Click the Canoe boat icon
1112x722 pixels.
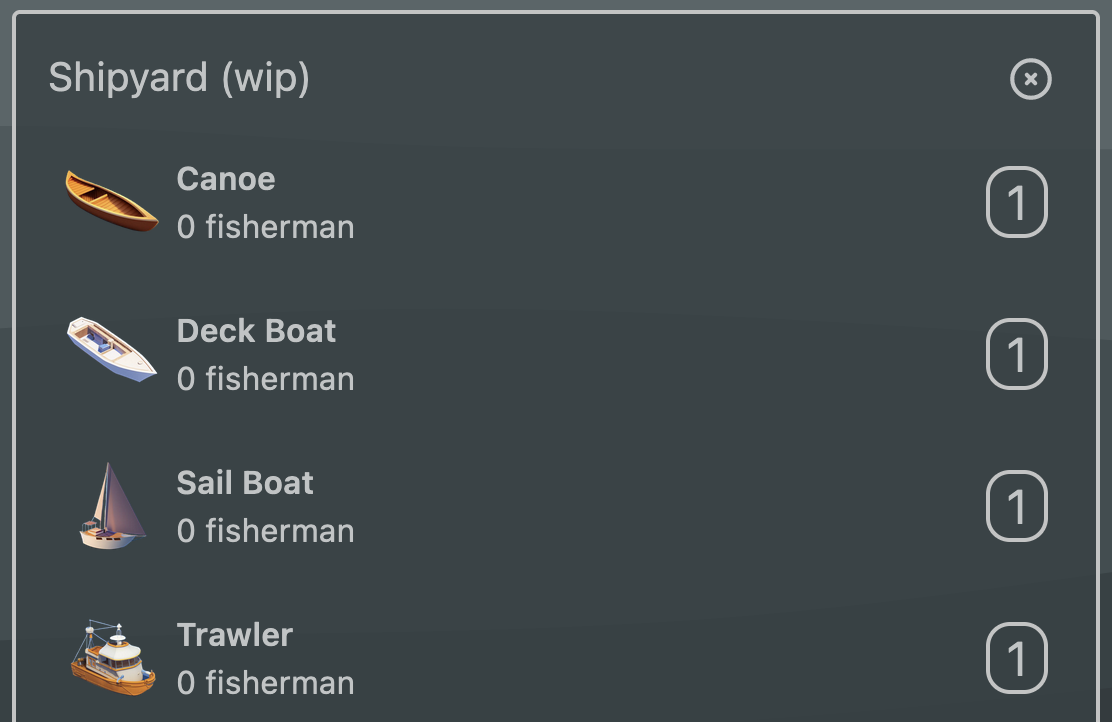111,201
